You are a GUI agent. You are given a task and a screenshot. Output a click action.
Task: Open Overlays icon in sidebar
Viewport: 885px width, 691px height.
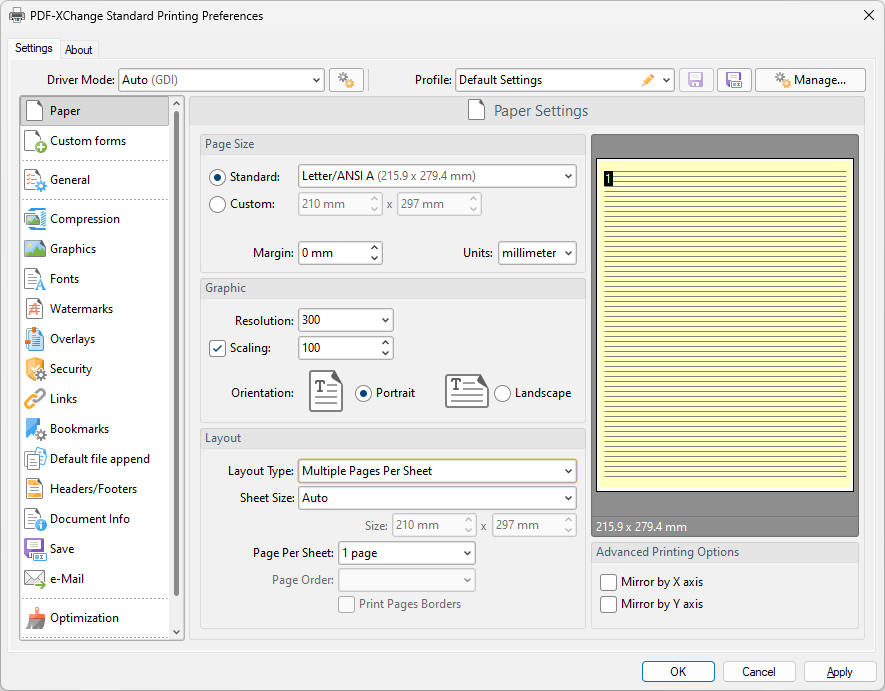(35, 339)
